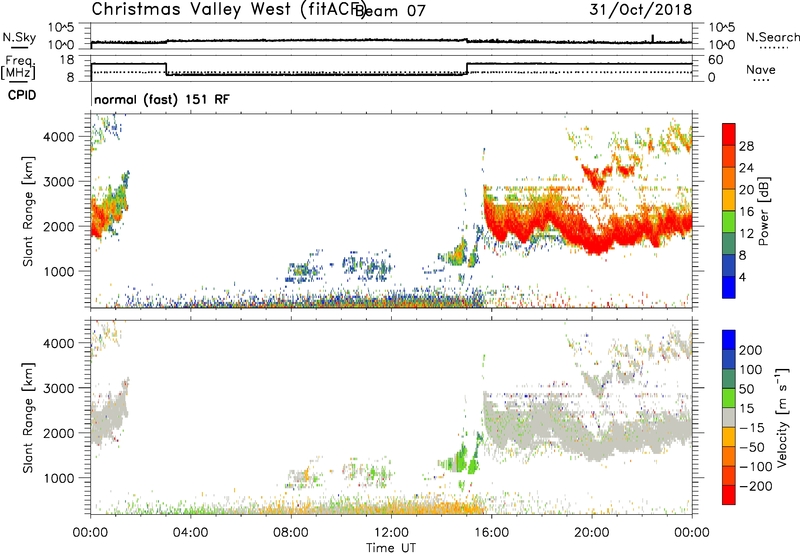Screen dimensions: 800x554
Task: Click the 'Christmas Valley West (fitACF)' title
Action: [228, 9]
